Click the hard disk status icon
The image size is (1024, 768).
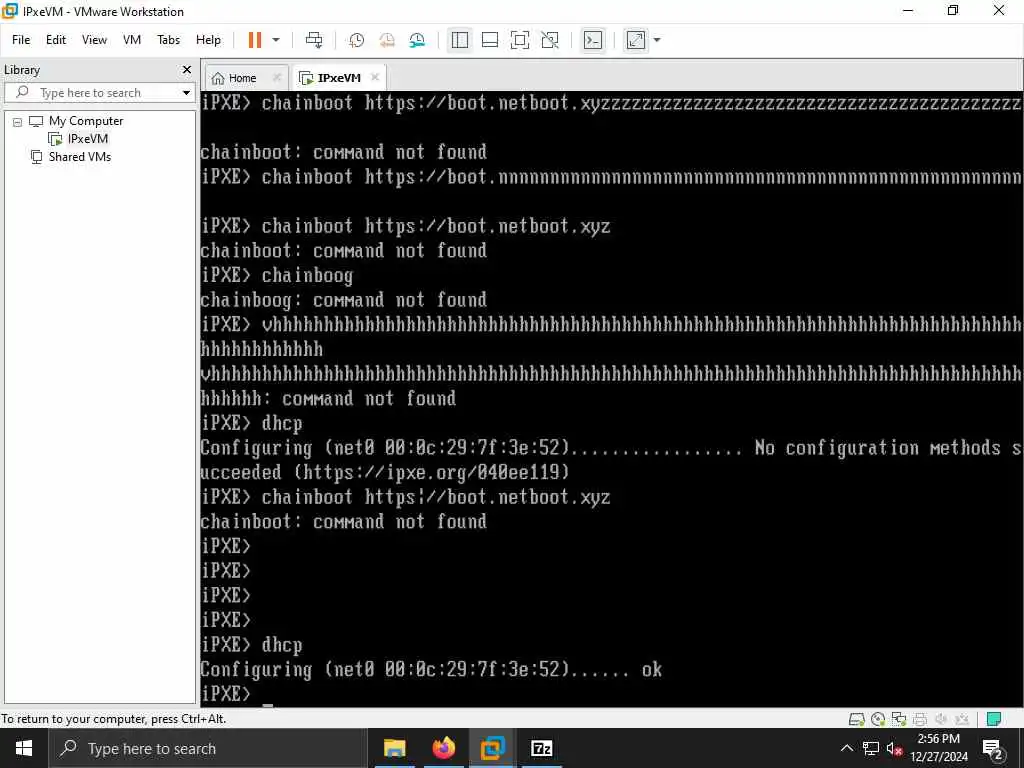coord(856,720)
